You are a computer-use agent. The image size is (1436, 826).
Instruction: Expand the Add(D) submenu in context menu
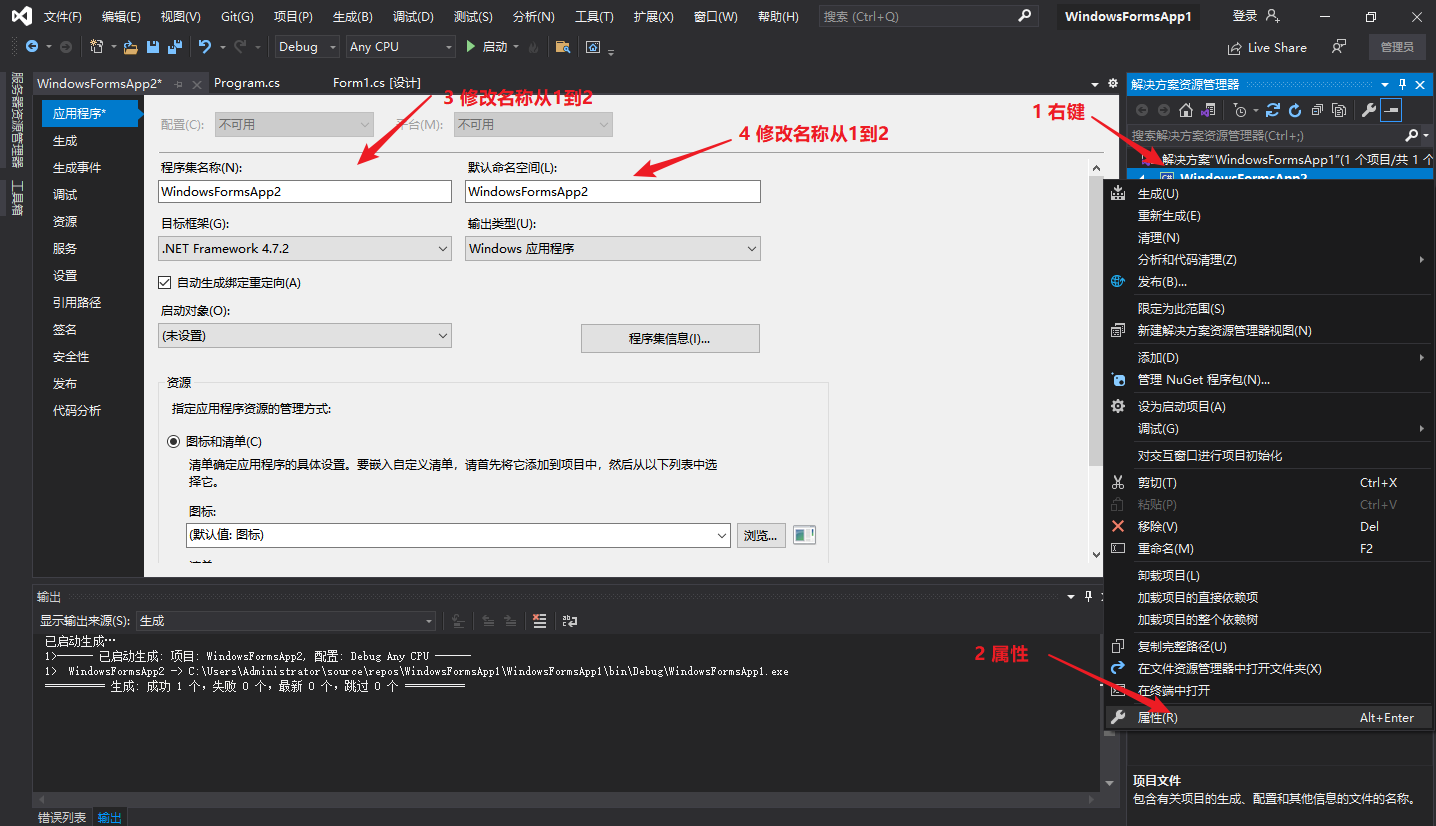coord(1268,357)
